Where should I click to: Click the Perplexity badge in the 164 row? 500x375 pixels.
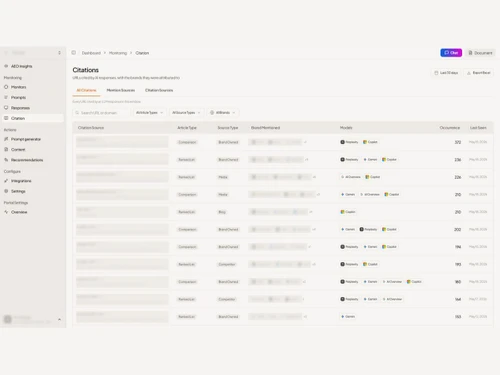[349, 299]
